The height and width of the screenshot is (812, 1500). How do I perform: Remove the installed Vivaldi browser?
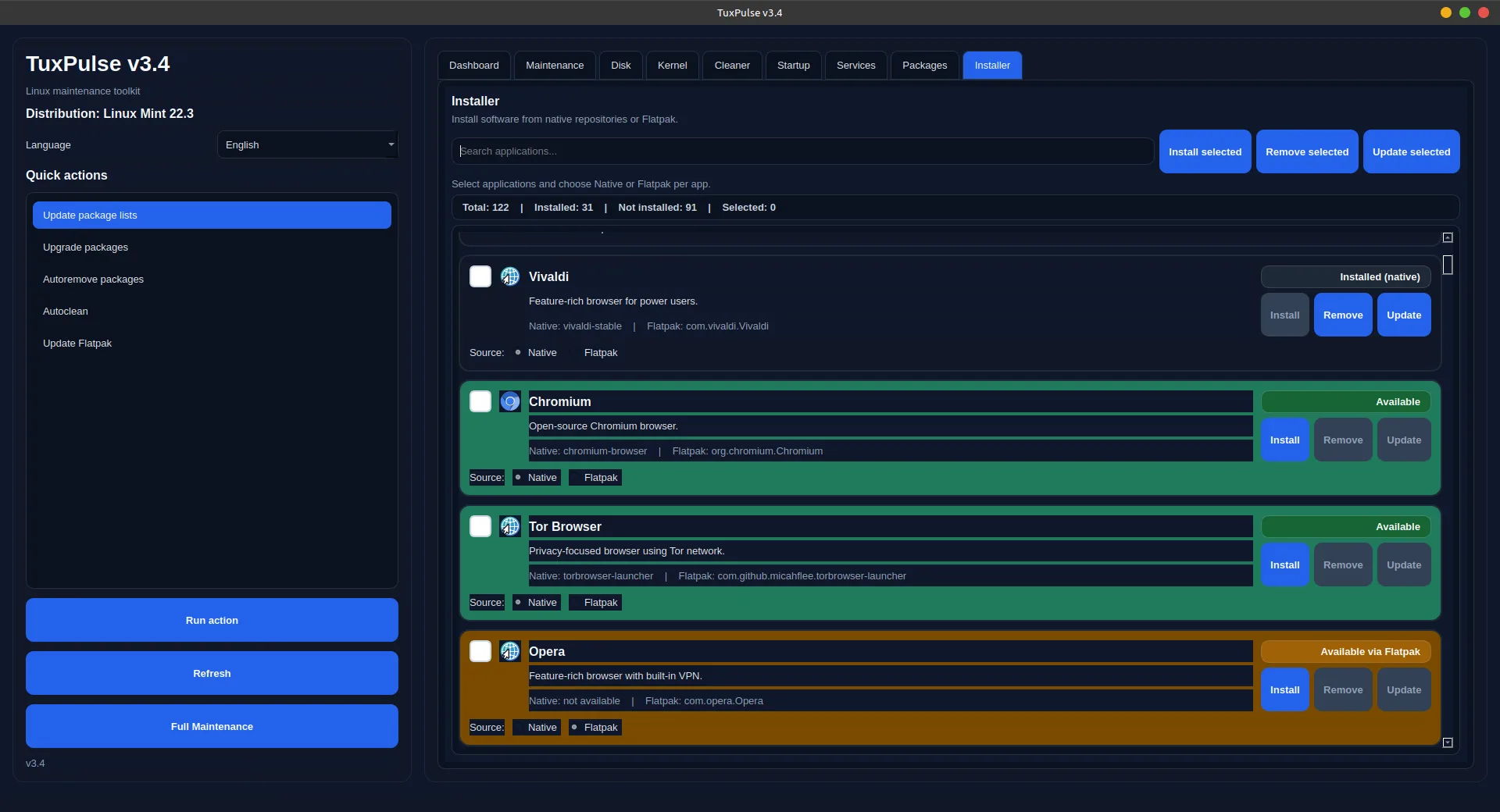click(1343, 315)
